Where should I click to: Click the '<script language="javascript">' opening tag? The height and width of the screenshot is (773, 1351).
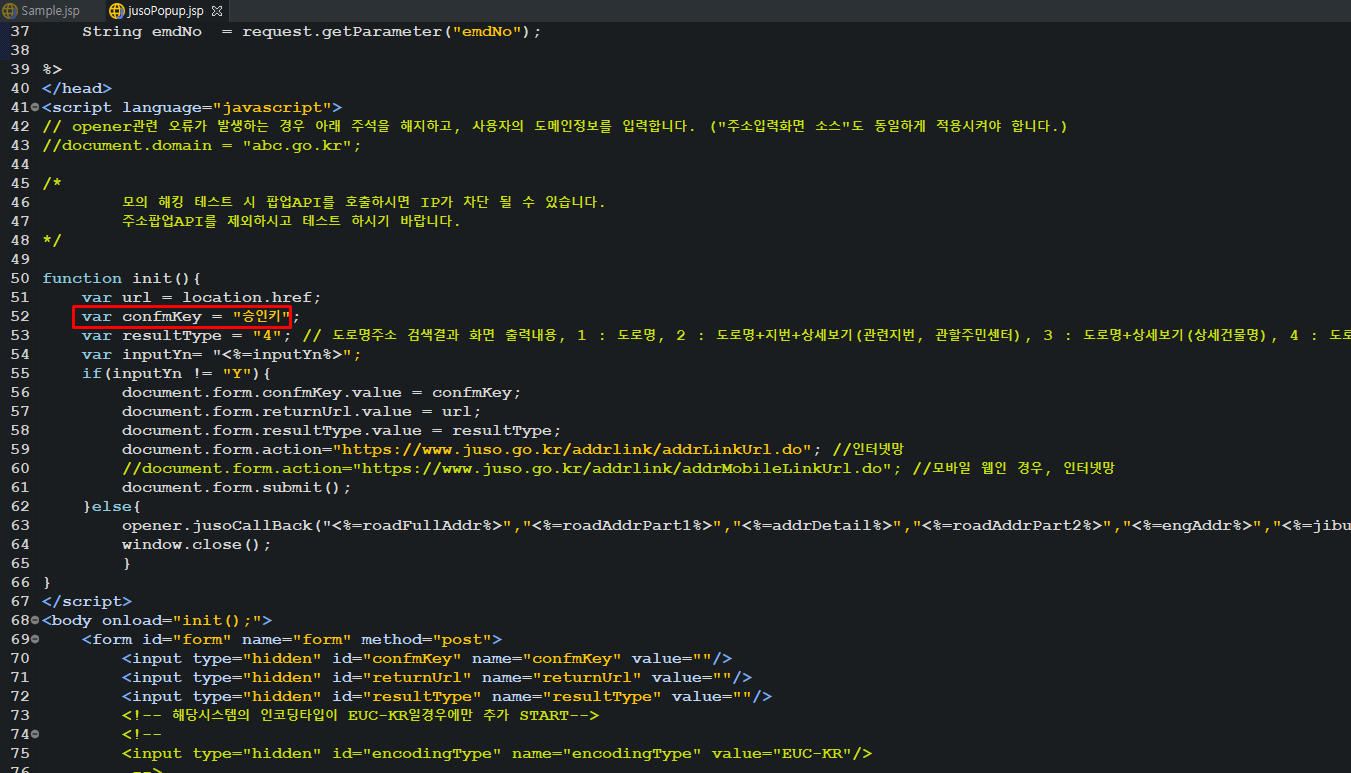point(192,107)
